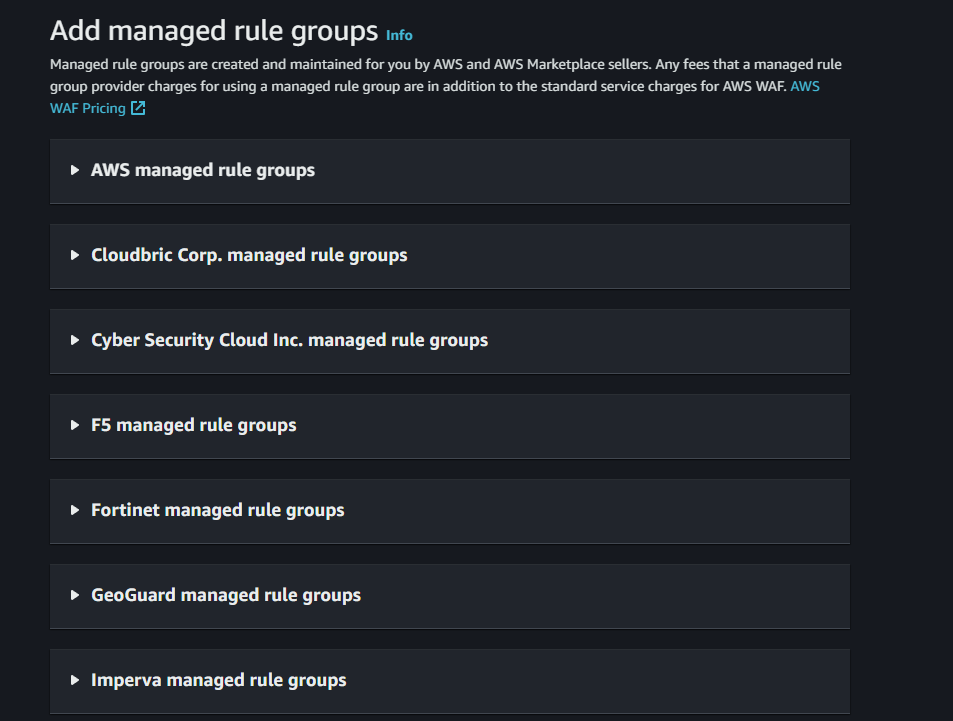Screen dimensions: 953x721
Task: Click the Info link beside page heading
Action: click(398, 35)
